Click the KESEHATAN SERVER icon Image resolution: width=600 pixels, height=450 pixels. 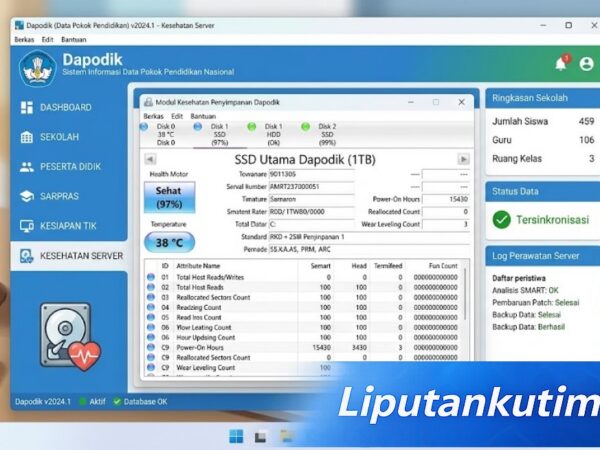tap(26, 256)
